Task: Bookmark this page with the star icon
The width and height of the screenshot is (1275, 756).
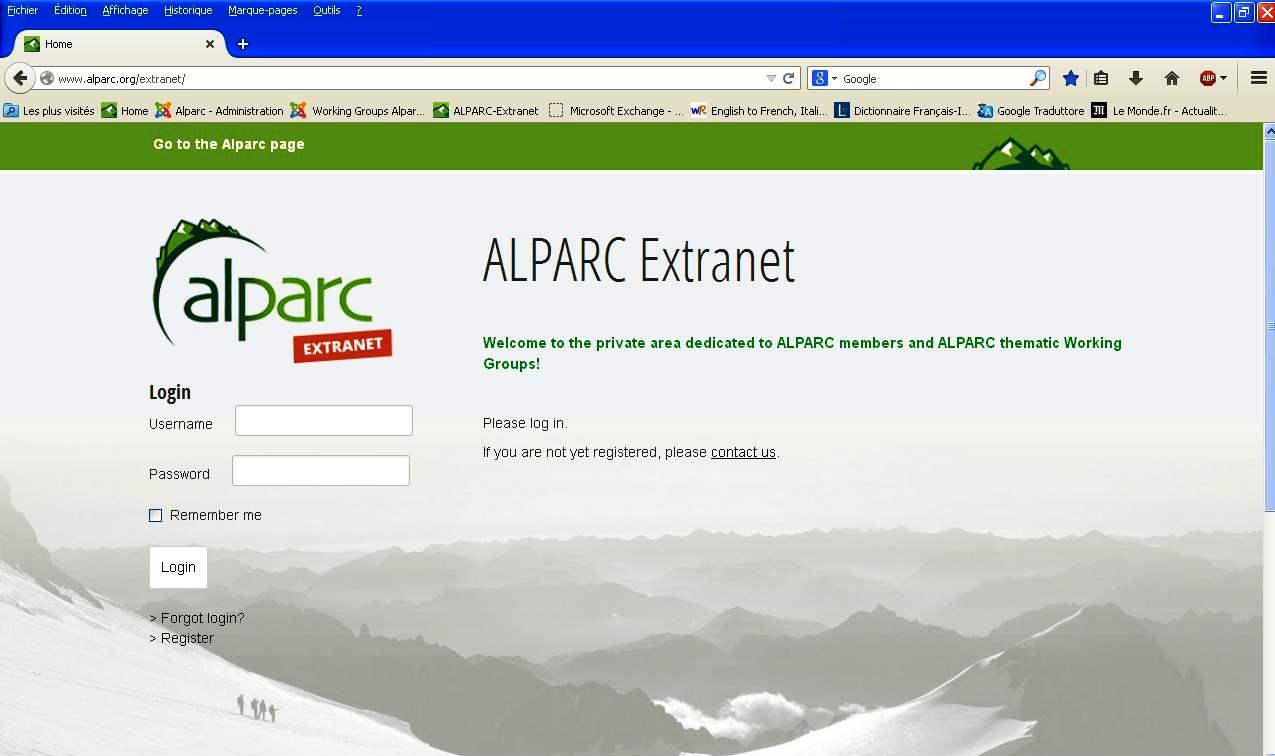Action: click(x=1070, y=78)
